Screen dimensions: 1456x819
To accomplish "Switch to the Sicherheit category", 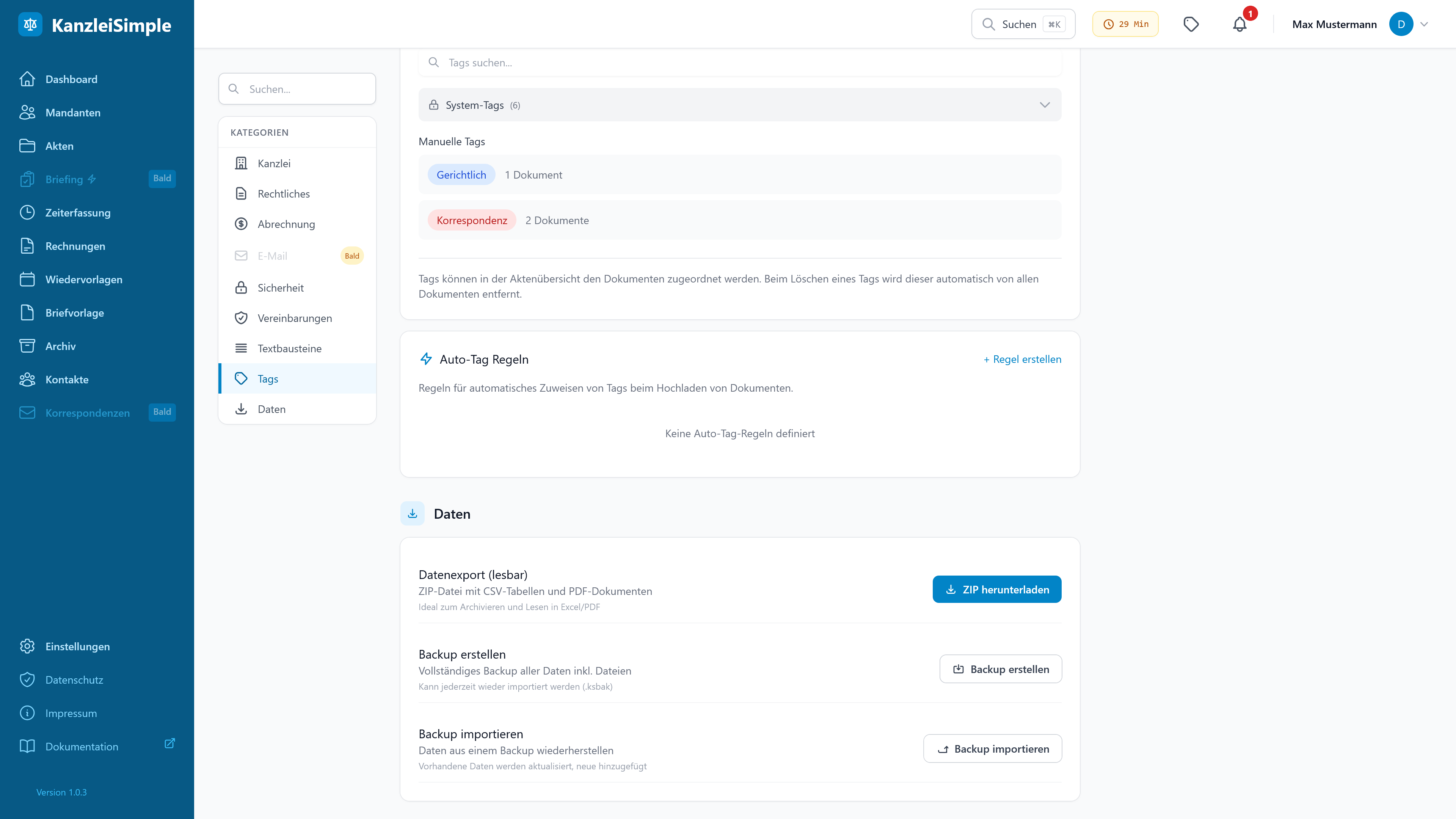I will coord(280,287).
